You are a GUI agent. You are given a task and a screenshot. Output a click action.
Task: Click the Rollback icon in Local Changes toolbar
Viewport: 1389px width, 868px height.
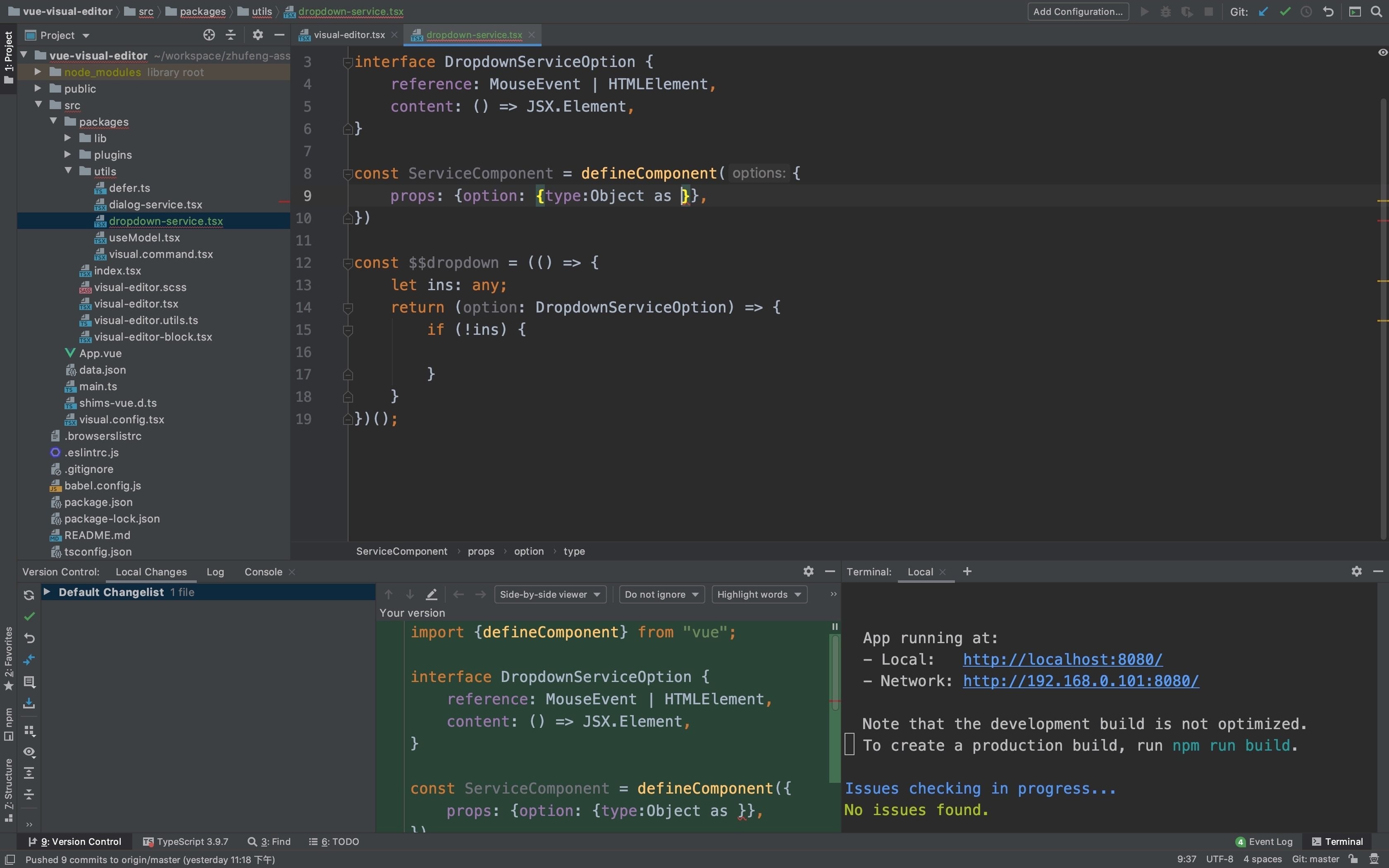[x=29, y=638]
